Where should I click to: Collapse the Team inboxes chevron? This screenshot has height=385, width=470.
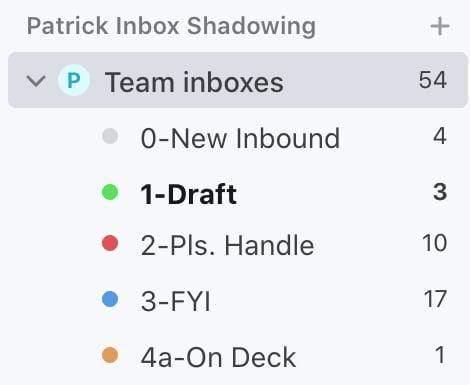click(x=36, y=81)
